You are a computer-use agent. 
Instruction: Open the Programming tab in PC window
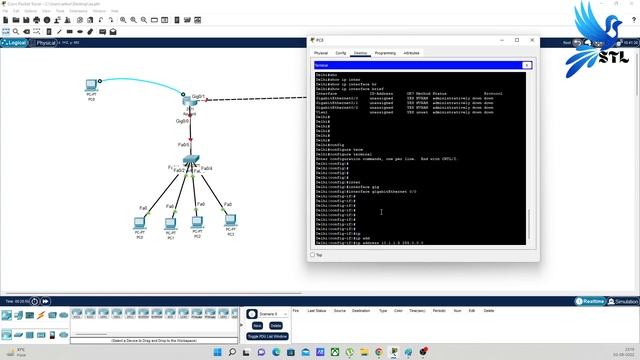pos(385,53)
